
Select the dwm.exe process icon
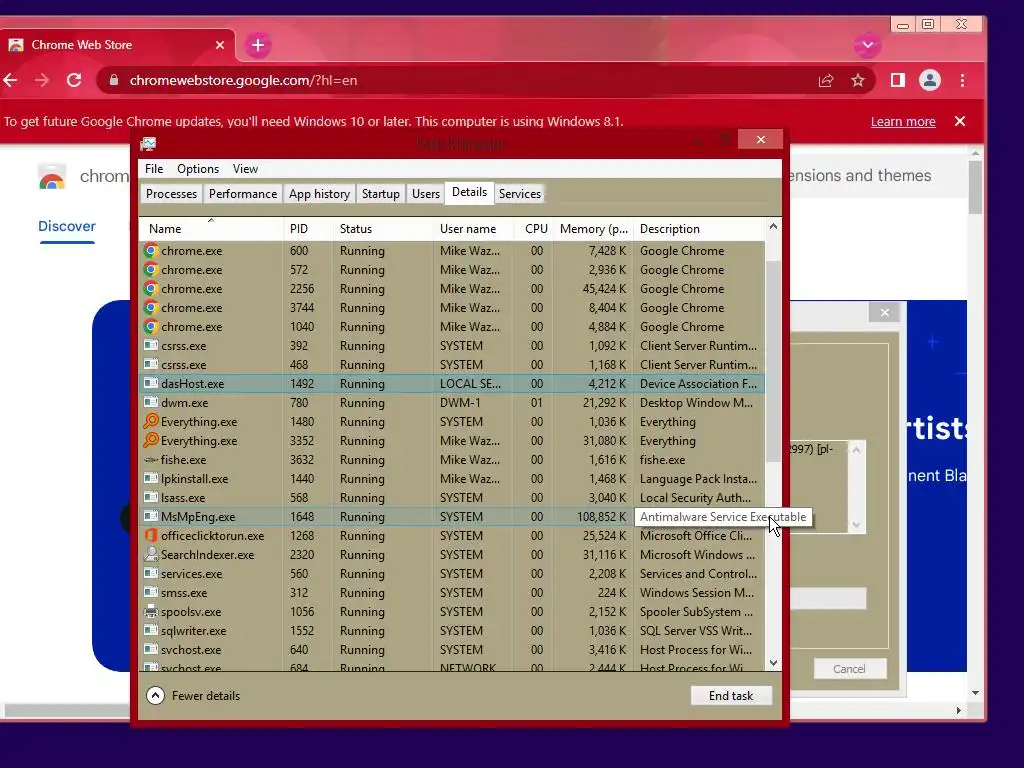pyautogui.click(x=151, y=402)
